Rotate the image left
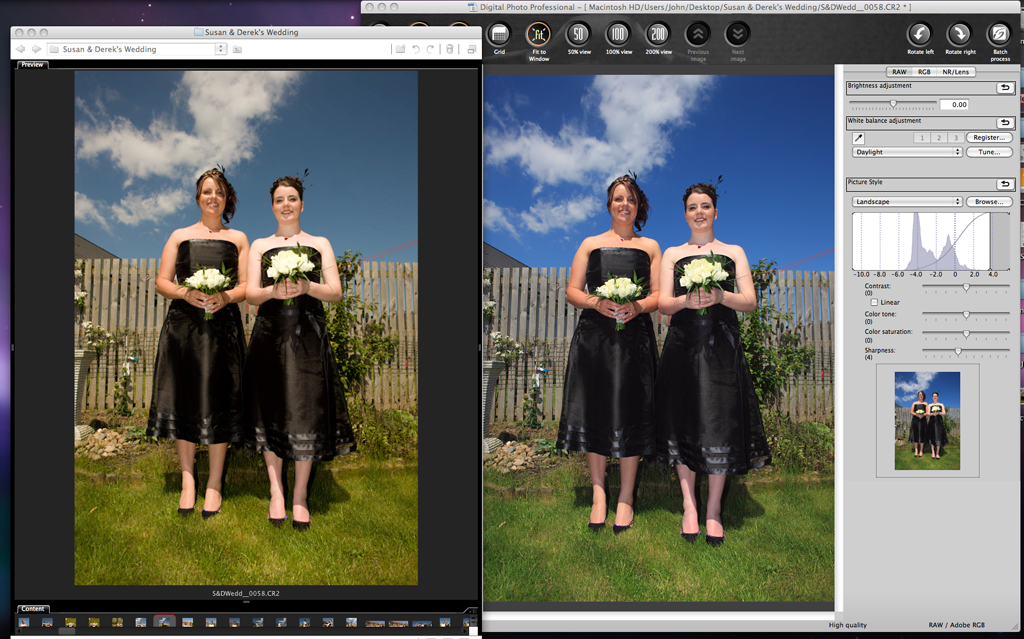The width and height of the screenshot is (1024, 639). coord(918,35)
